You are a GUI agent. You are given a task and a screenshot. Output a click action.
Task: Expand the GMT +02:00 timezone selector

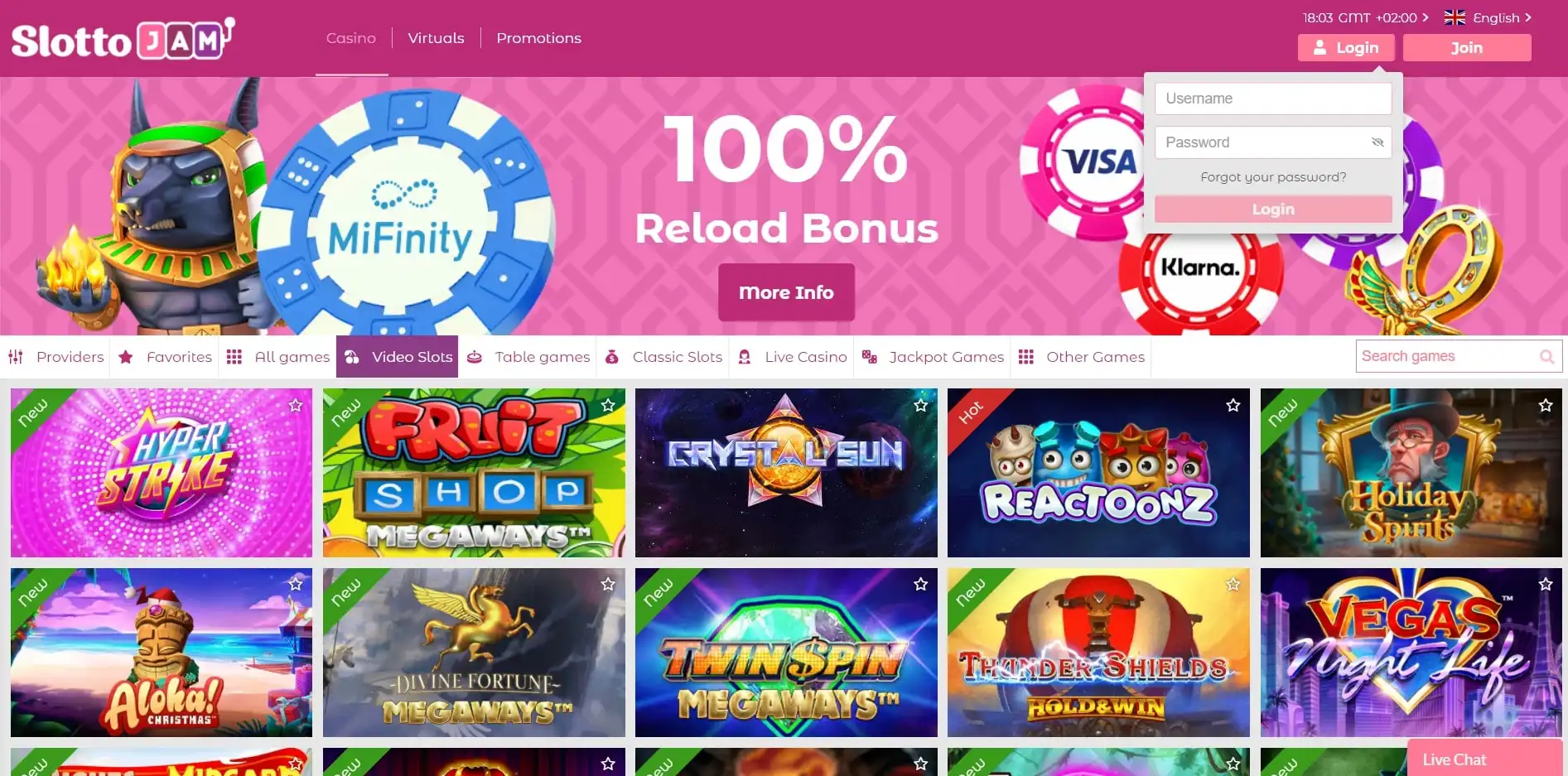point(1365,17)
